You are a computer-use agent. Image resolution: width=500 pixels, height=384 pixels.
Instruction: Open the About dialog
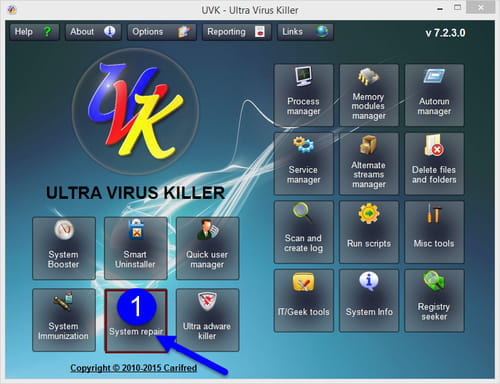[x=93, y=32]
